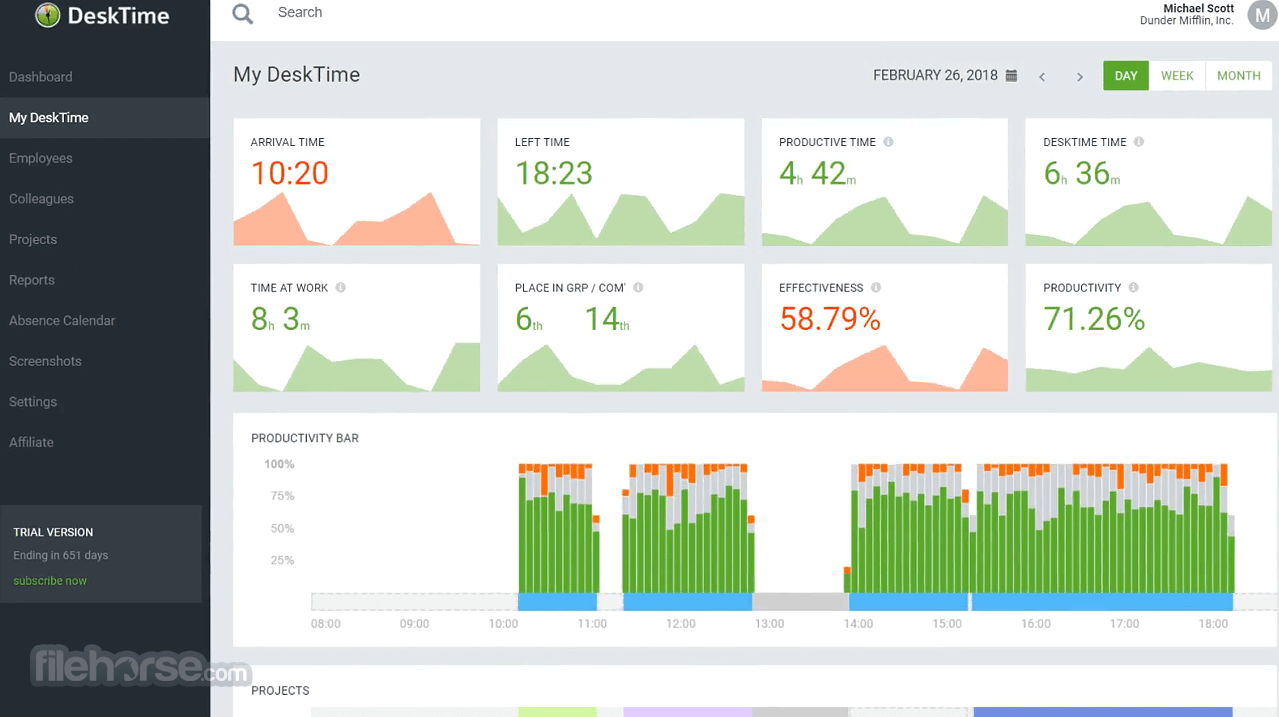The height and width of the screenshot is (717, 1279).
Task: Click the blue timeline segment starting near 10:00
Action: point(557,602)
